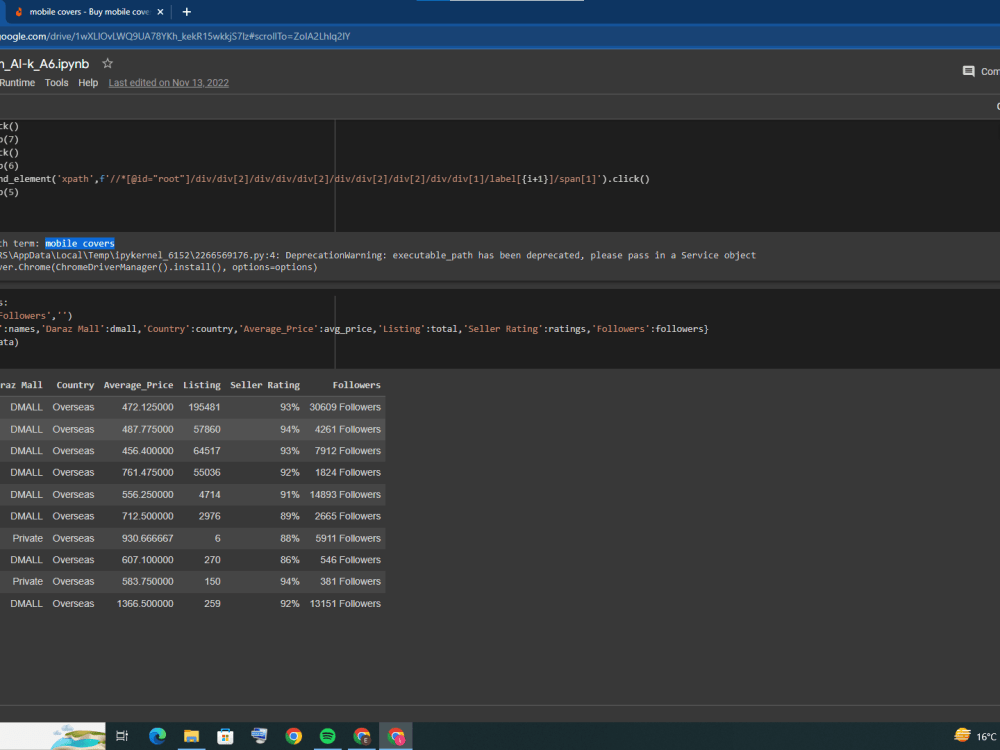
Task: Click the Followers column header
Action: click(x=357, y=385)
